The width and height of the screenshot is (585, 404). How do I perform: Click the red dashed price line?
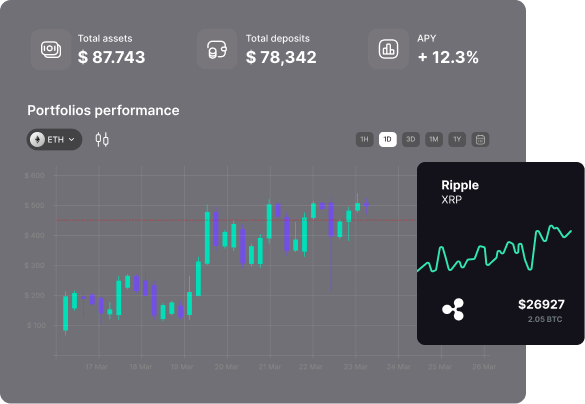click(x=236, y=220)
